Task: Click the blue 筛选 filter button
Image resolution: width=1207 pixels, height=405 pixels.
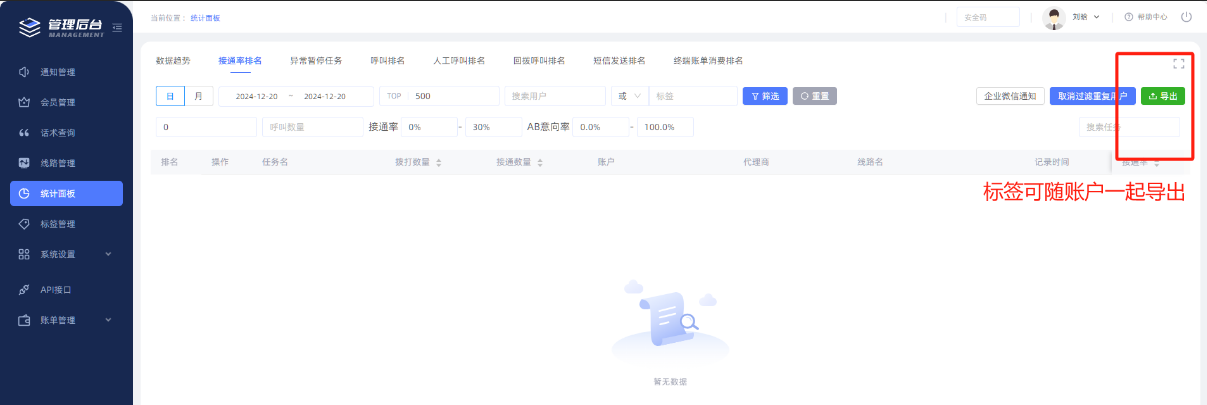Action: pos(765,96)
